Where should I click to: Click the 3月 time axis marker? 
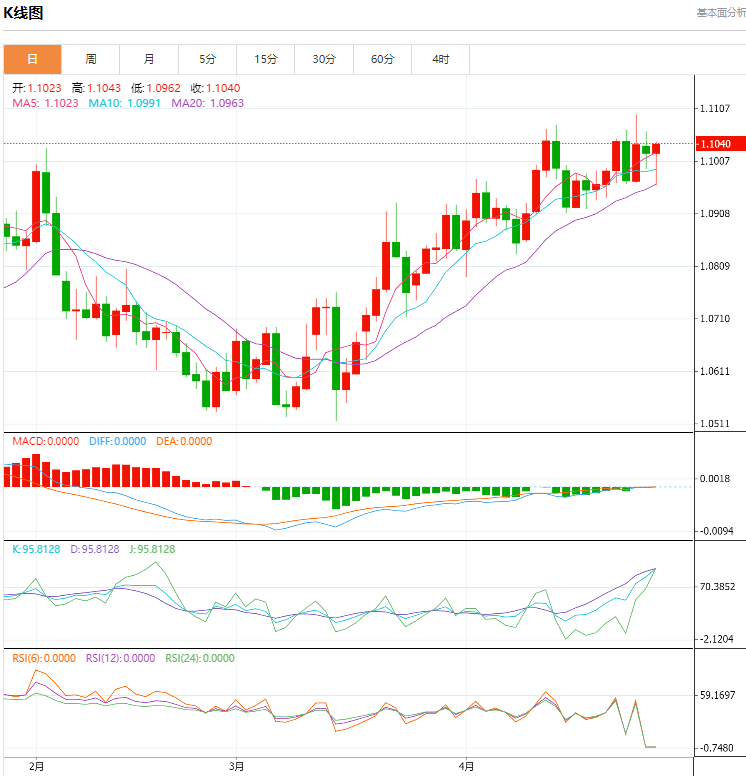236,766
